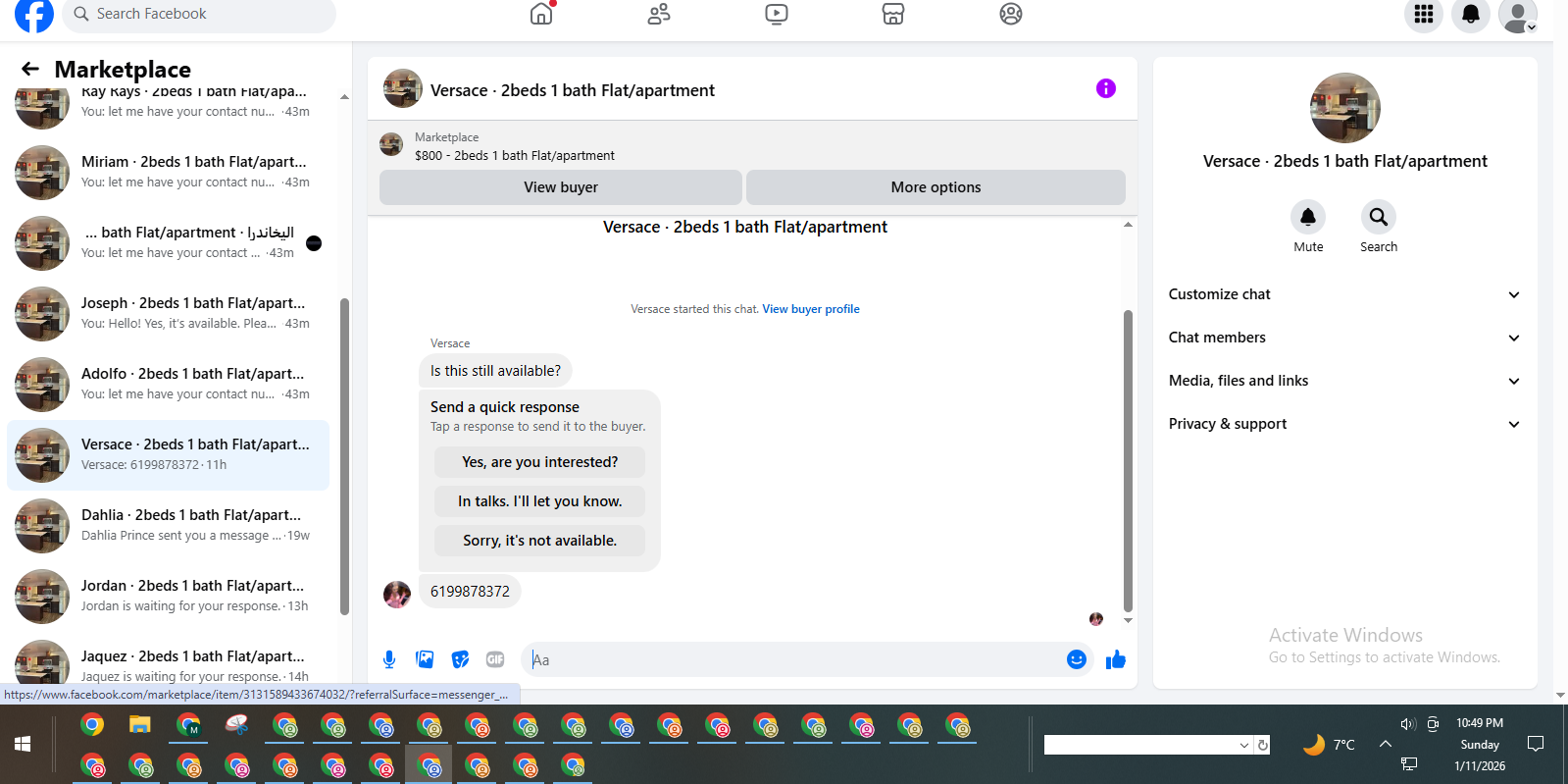
Task: Open the Marketplace storefront icon in top navigation
Action: coord(893,14)
